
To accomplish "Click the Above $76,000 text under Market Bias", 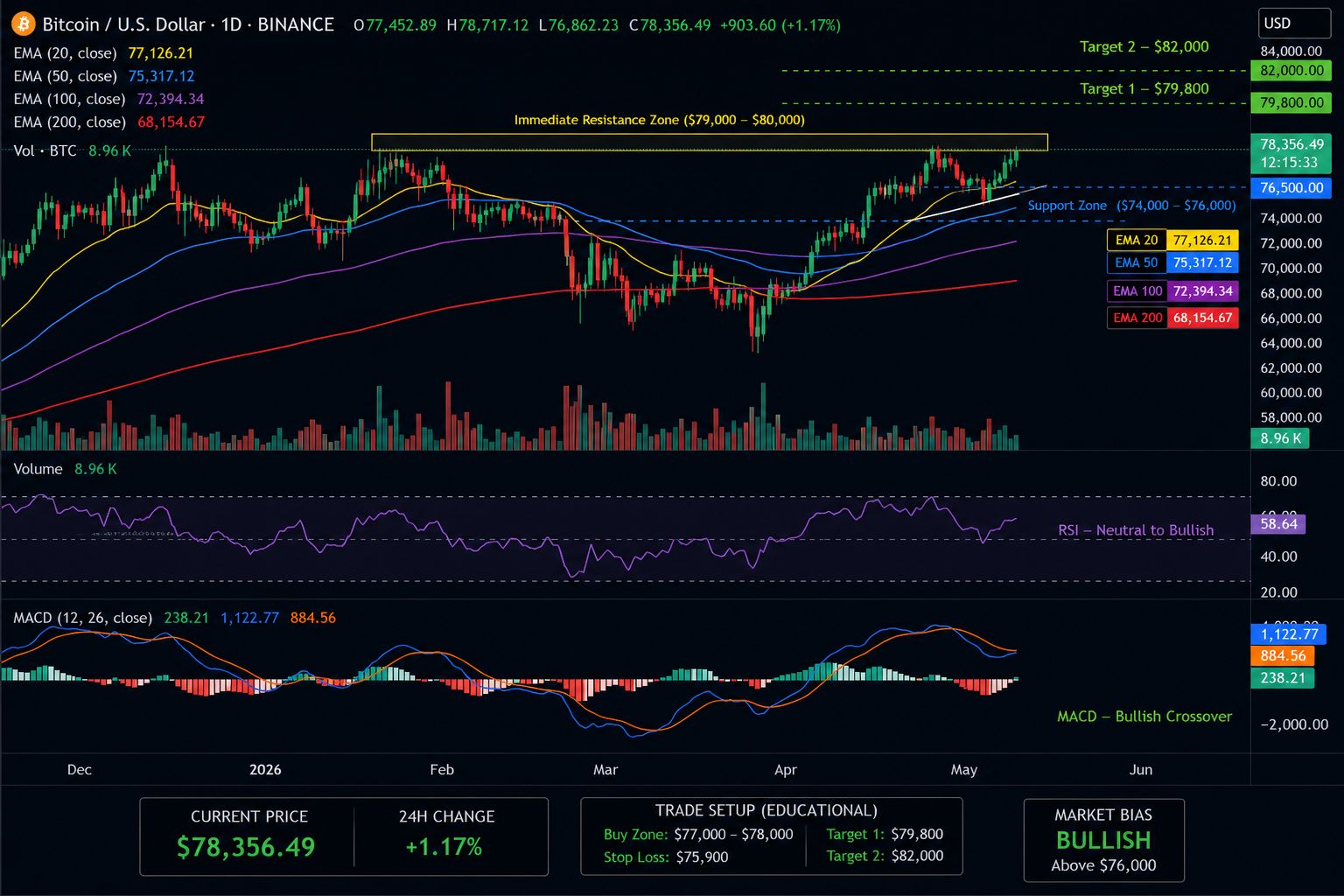I will [1103, 865].
